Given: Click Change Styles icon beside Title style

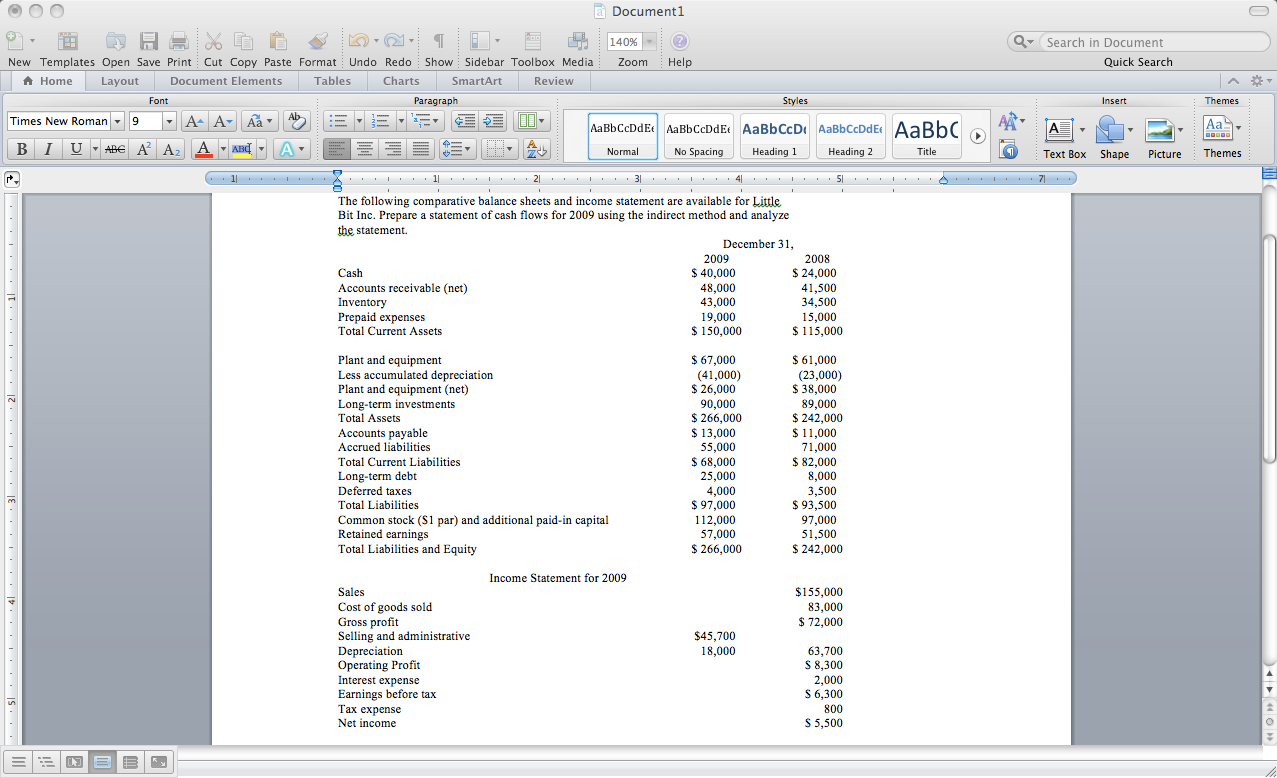Looking at the screenshot, I should tap(1010, 122).
